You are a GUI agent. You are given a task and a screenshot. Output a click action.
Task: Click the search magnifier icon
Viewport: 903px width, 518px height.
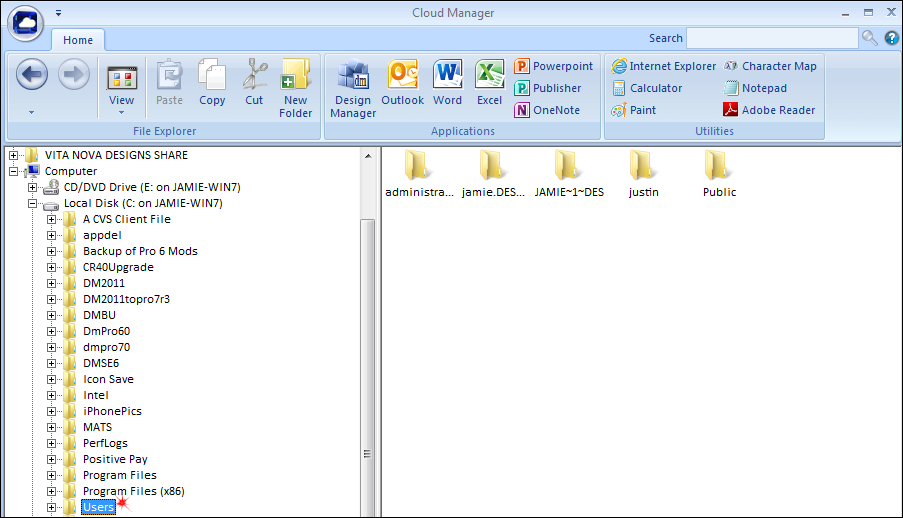pos(870,38)
